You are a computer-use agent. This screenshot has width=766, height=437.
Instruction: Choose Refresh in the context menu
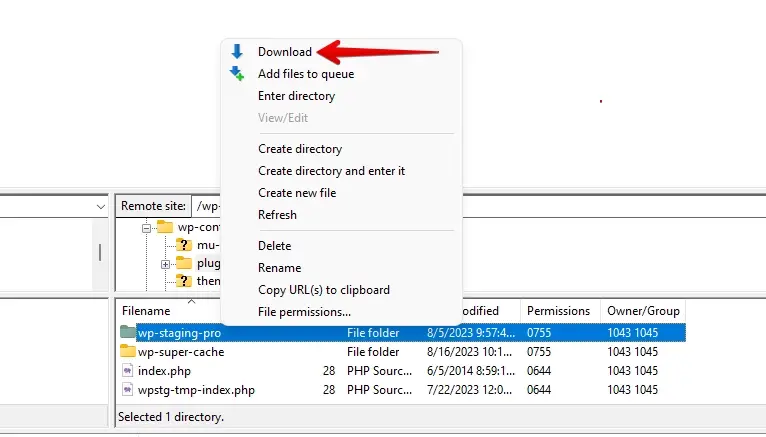pos(277,215)
